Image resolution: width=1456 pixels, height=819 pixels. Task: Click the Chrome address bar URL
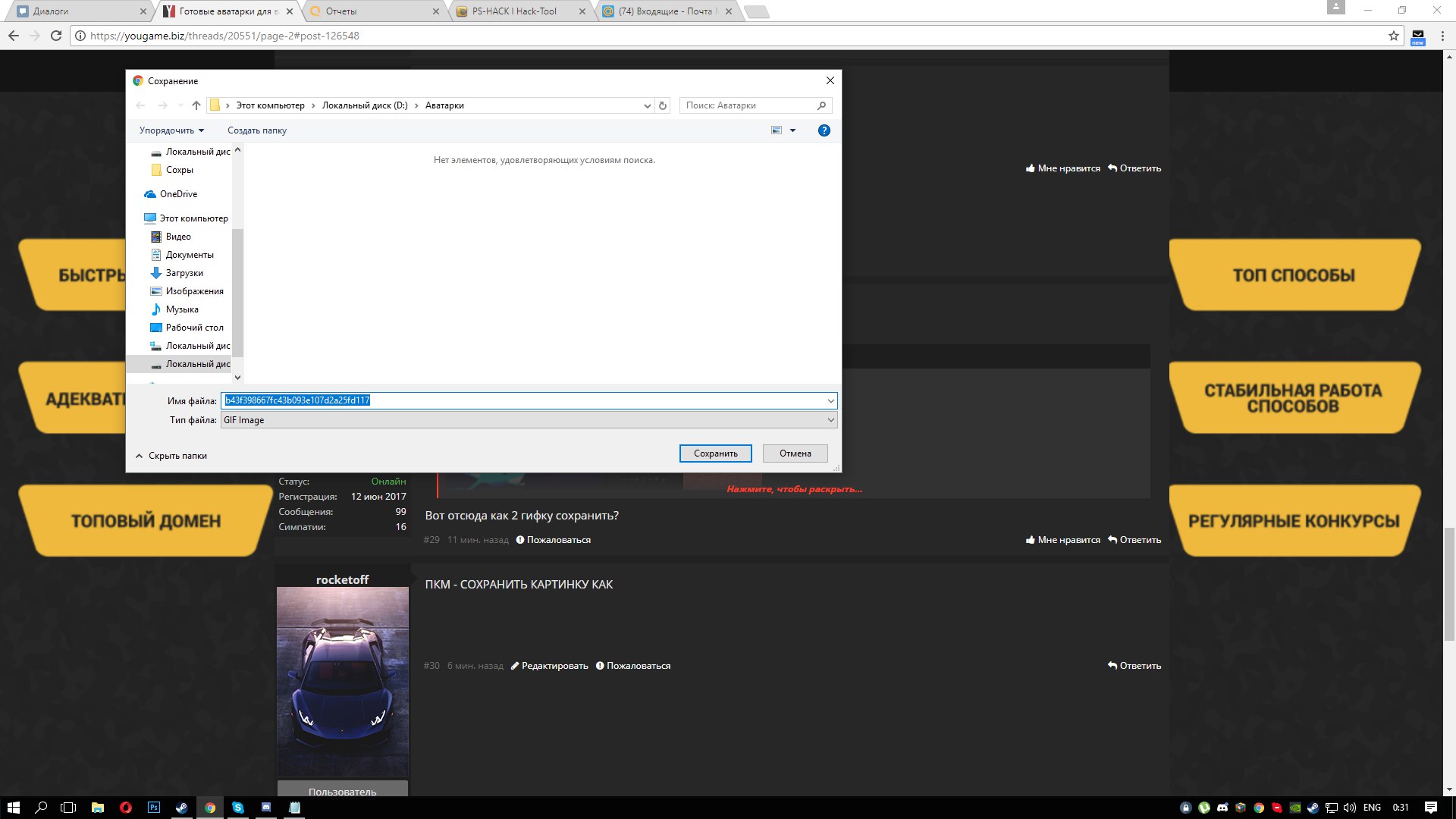pyautogui.click(x=224, y=36)
